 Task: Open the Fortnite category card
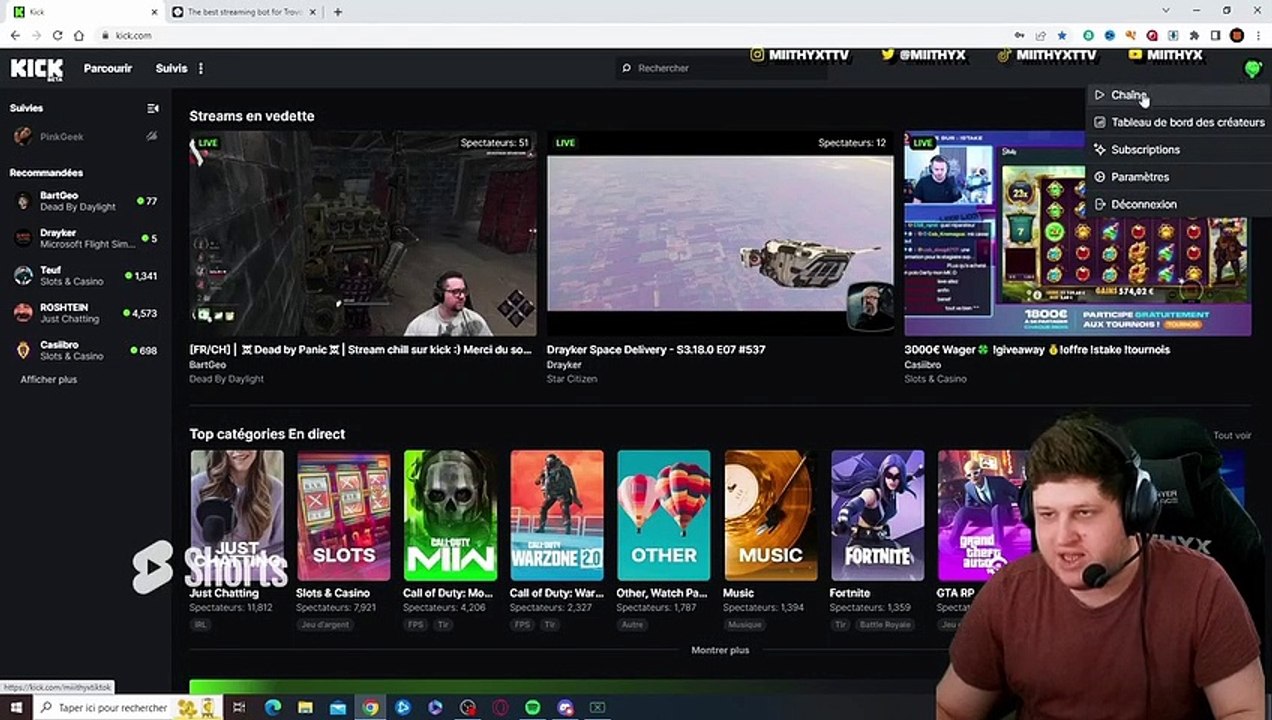click(877, 515)
